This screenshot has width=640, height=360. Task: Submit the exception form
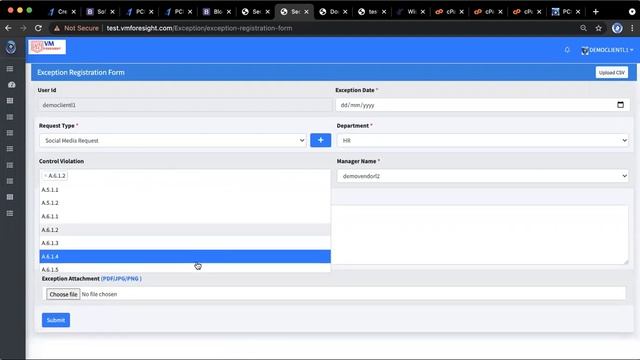[x=56, y=320]
